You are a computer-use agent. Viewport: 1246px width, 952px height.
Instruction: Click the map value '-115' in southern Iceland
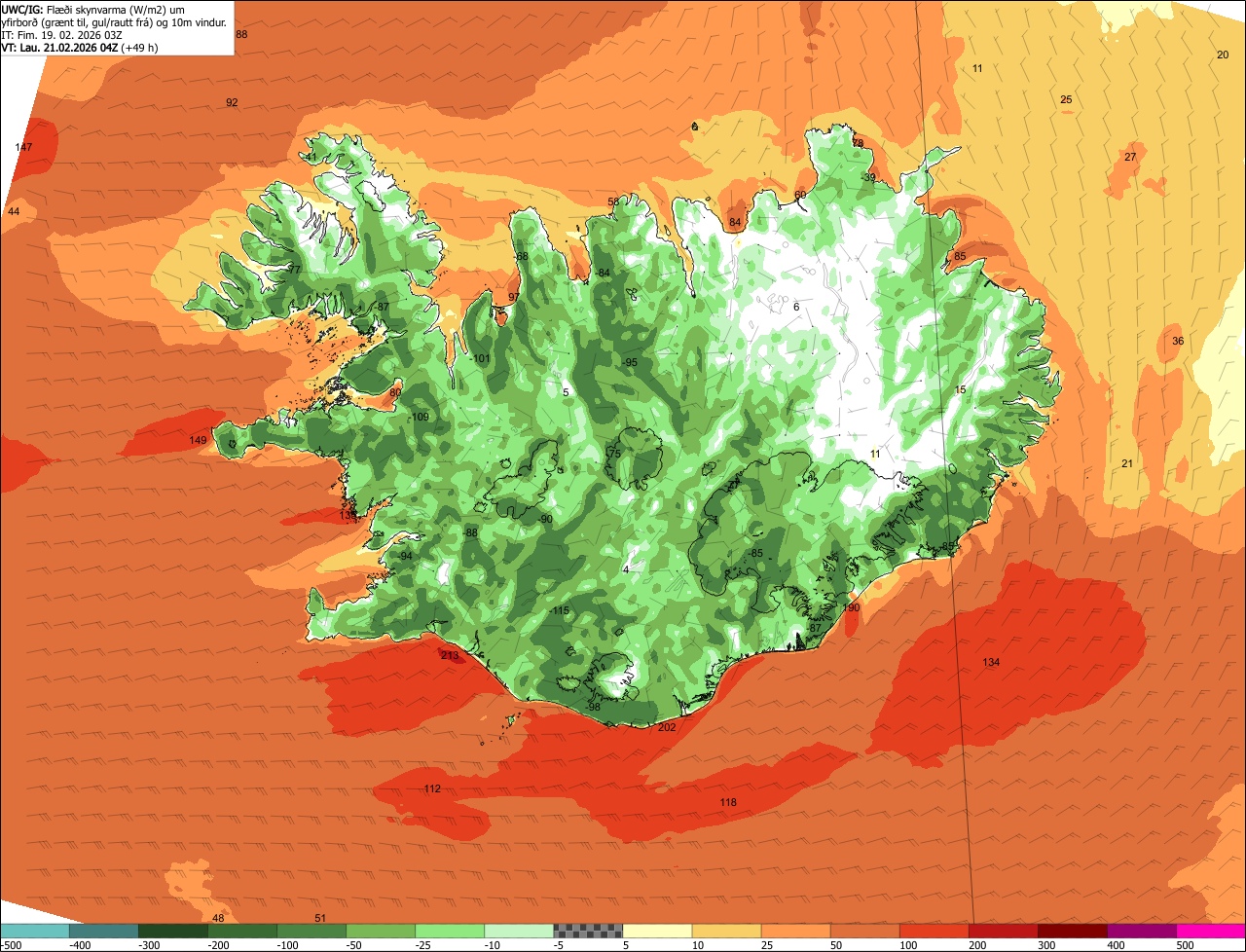559,610
